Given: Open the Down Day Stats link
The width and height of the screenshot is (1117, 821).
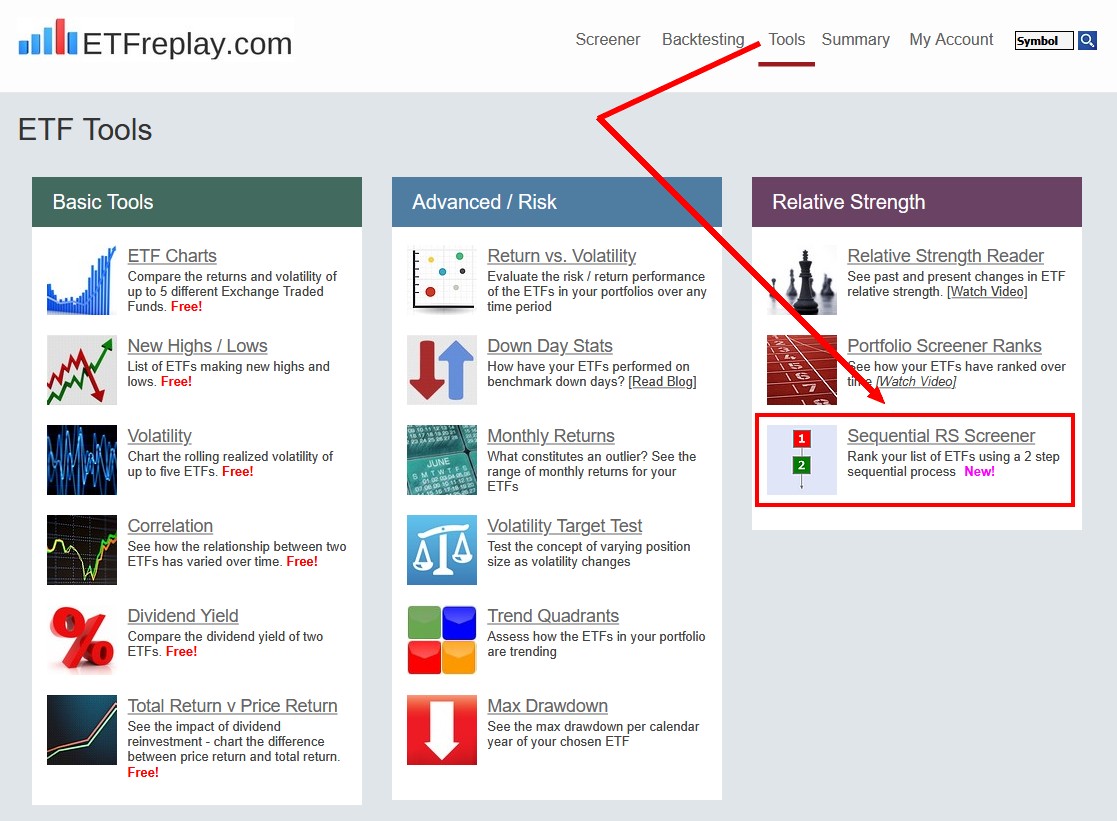Looking at the screenshot, I should coord(550,346).
